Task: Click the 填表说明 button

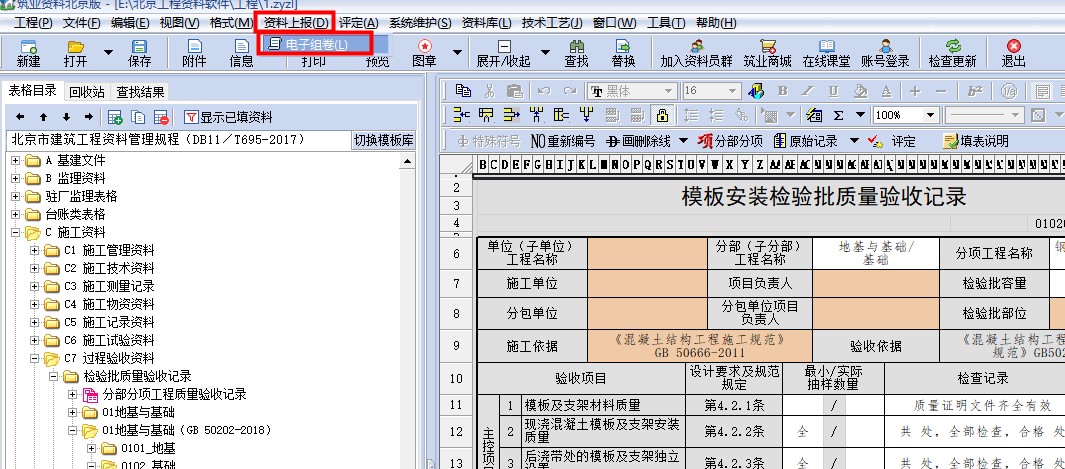Action: click(x=976, y=141)
